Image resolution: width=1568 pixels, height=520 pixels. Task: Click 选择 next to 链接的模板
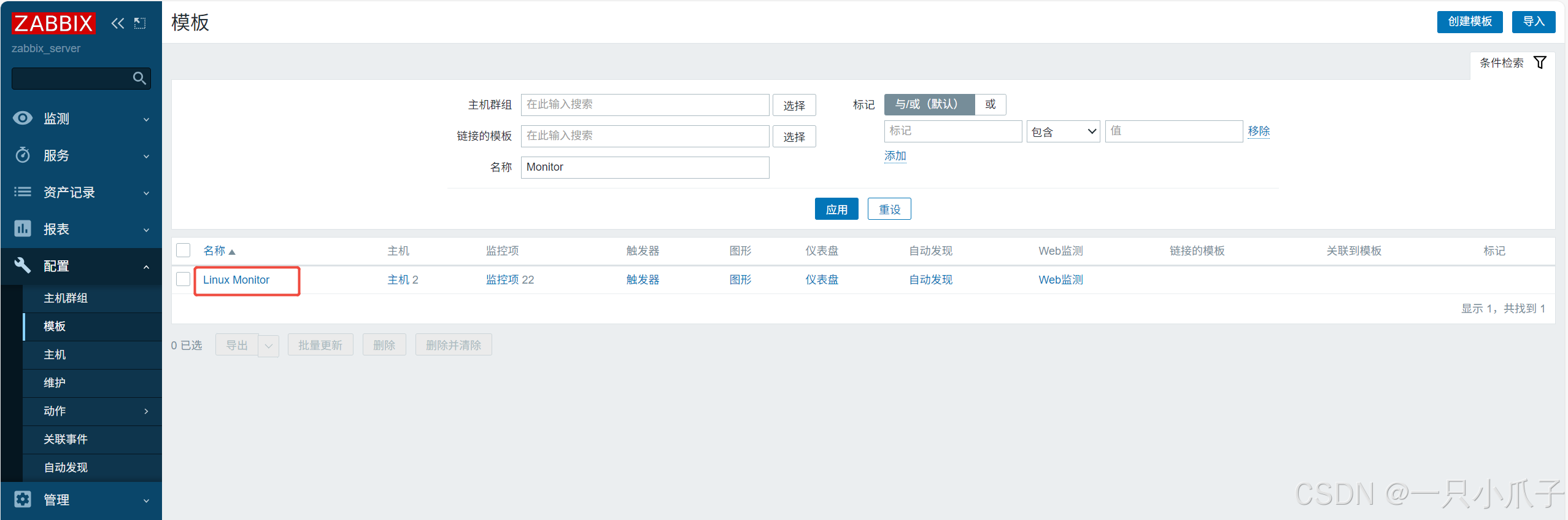pyautogui.click(x=794, y=136)
